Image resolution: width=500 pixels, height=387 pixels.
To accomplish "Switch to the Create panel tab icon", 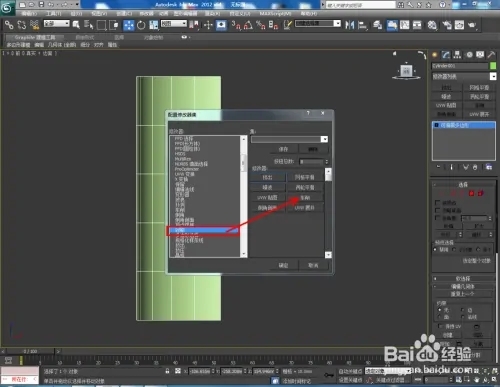I will click(435, 55).
